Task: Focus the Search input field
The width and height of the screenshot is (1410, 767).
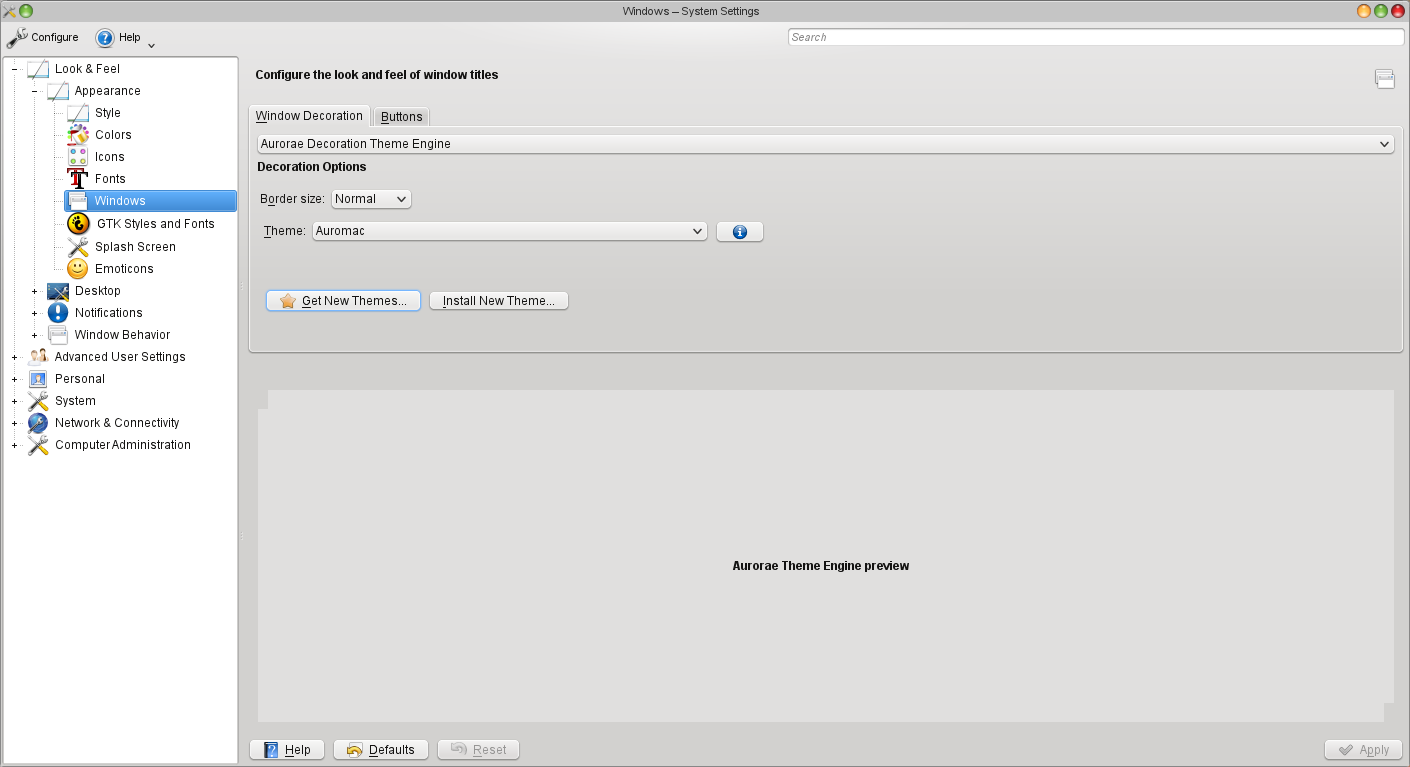Action: 1096,37
